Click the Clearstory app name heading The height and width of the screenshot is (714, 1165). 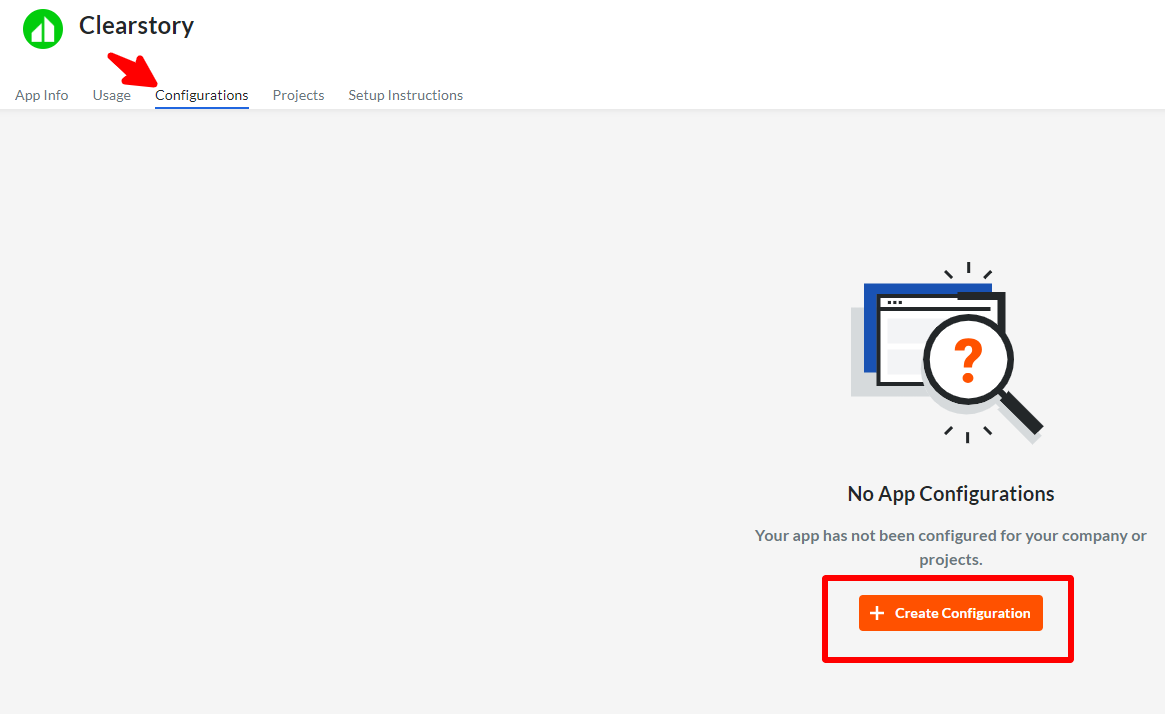click(136, 26)
